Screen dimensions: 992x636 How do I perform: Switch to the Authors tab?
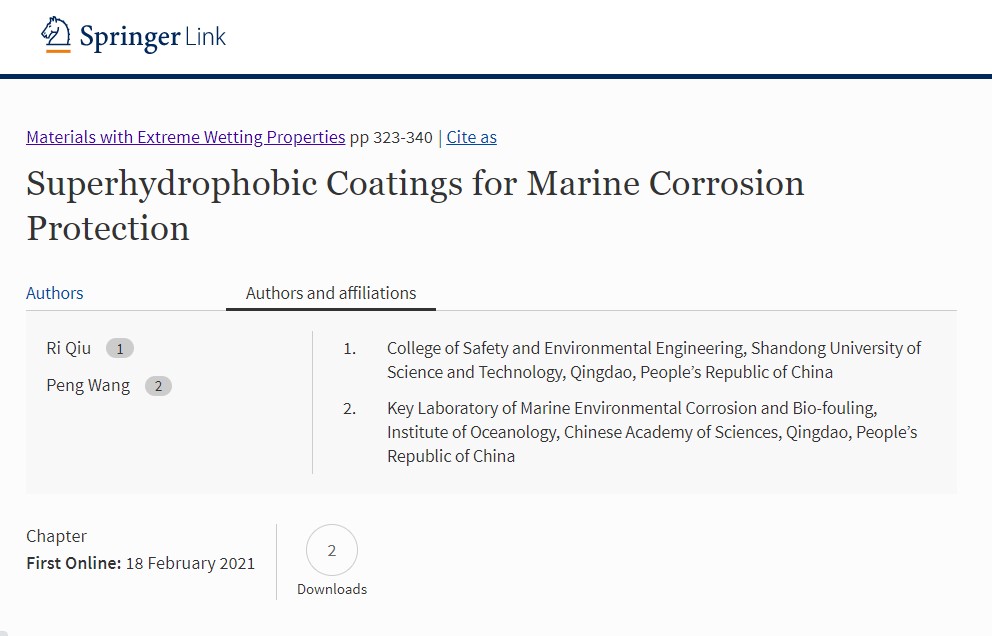pyautogui.click(x=55, y=293)
